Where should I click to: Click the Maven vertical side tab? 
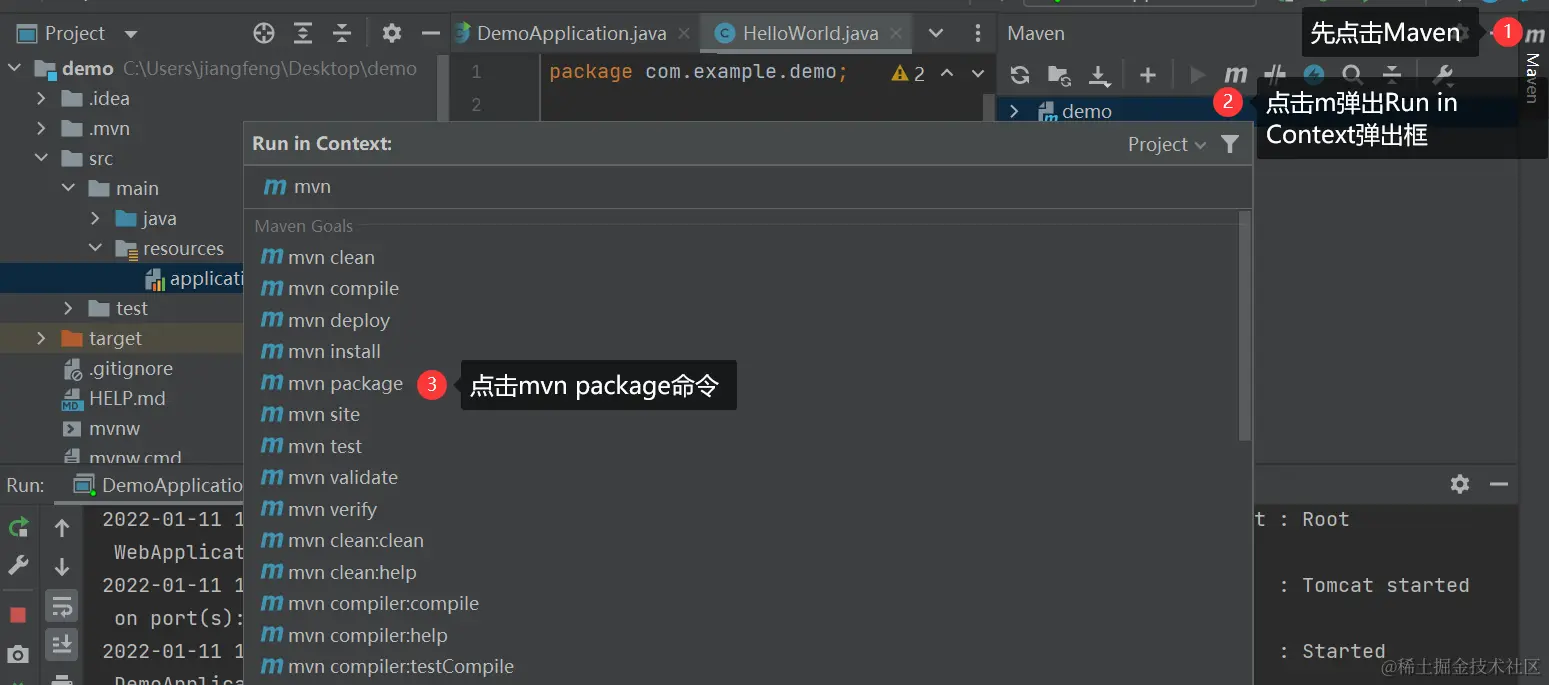click(1533, 66)
